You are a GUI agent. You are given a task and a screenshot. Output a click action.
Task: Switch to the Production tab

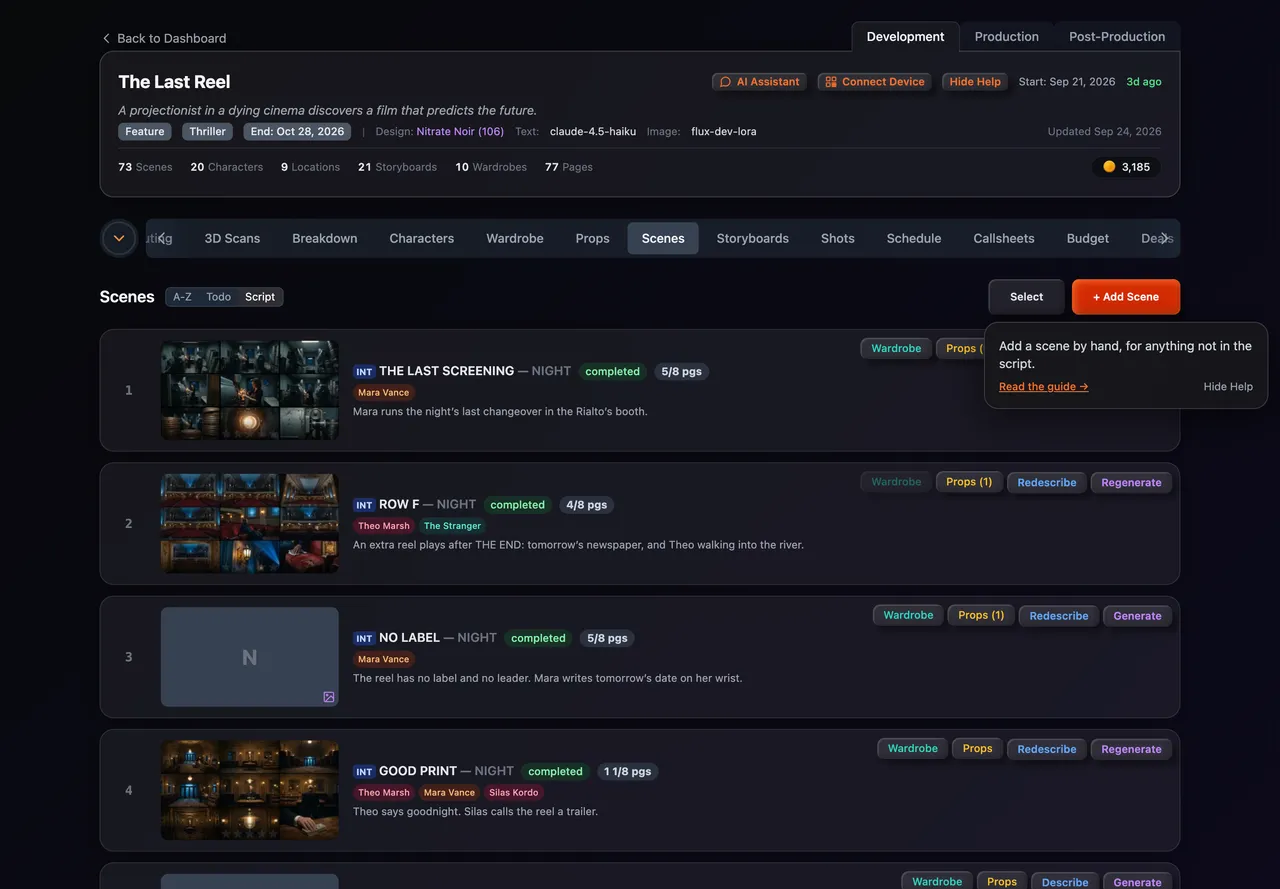point(1006,36)
